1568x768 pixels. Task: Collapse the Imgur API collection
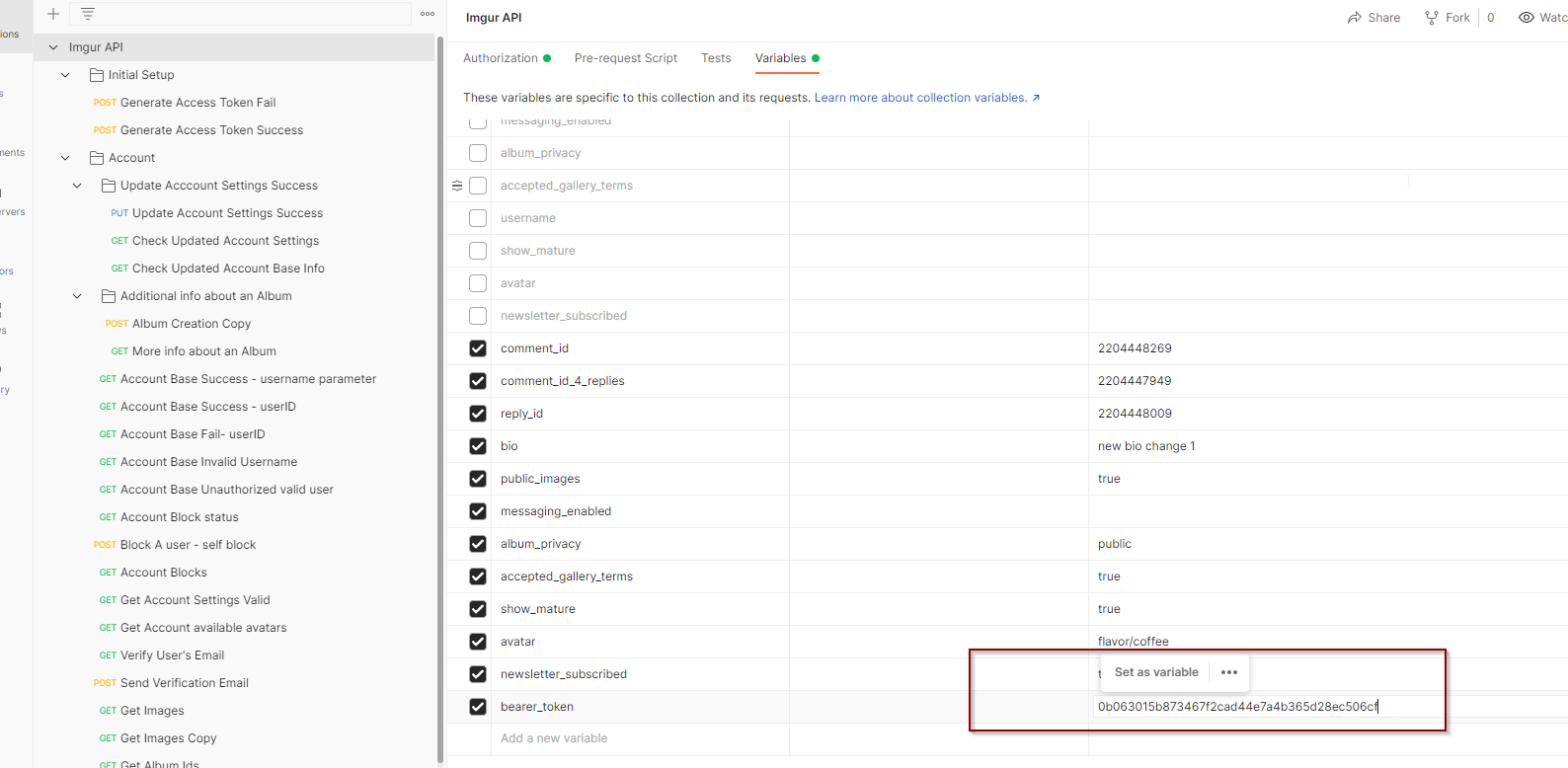coord(53,47)
